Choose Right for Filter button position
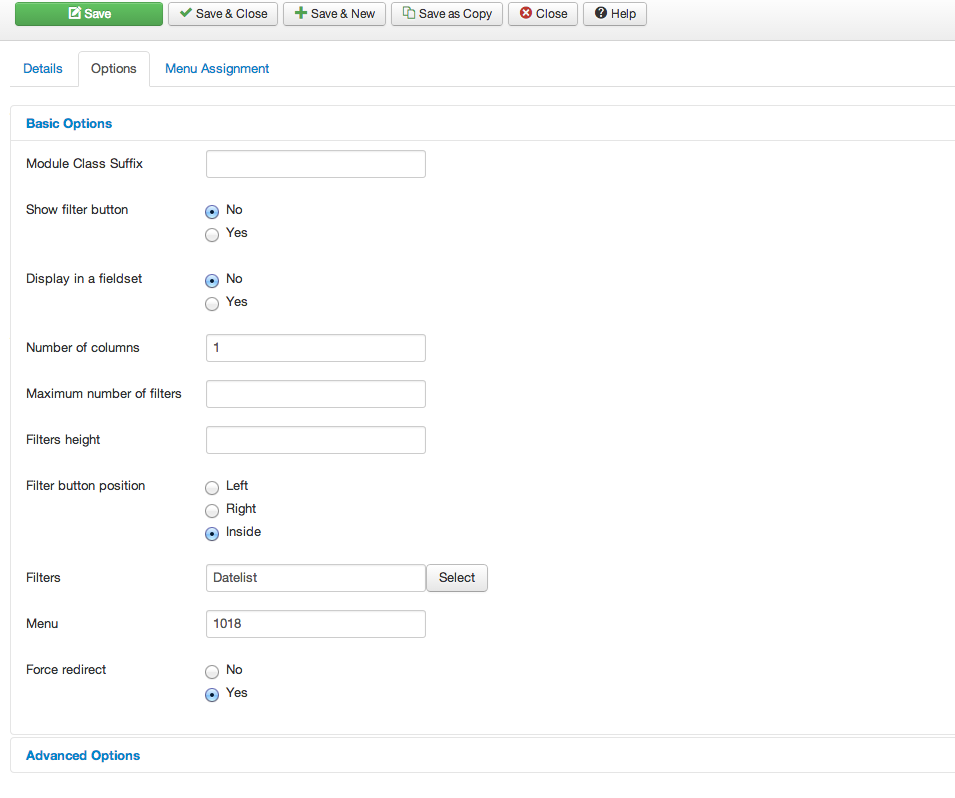This screenshot has width=955, height=798. coord(212,511)
